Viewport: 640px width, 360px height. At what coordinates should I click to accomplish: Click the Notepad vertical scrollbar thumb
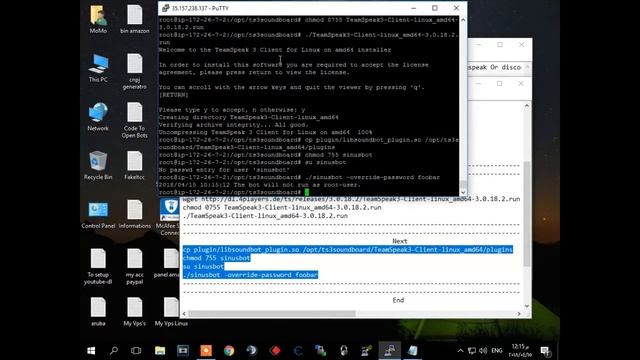527,213
